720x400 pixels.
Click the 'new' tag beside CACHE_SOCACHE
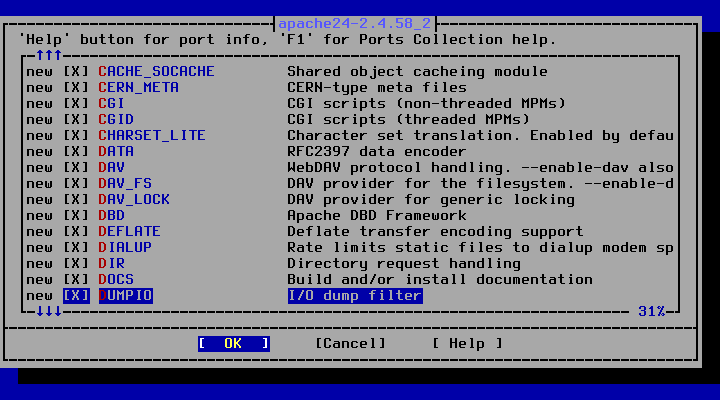point(39,73)
